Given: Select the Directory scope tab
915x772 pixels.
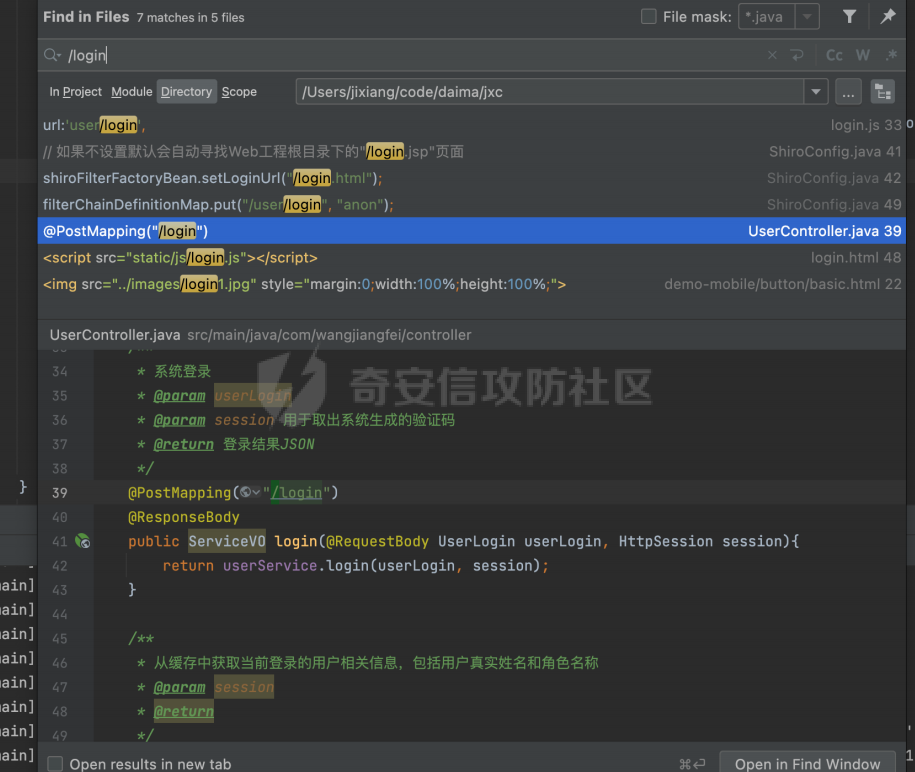Looking at the screenshot, I should [187, 92].
